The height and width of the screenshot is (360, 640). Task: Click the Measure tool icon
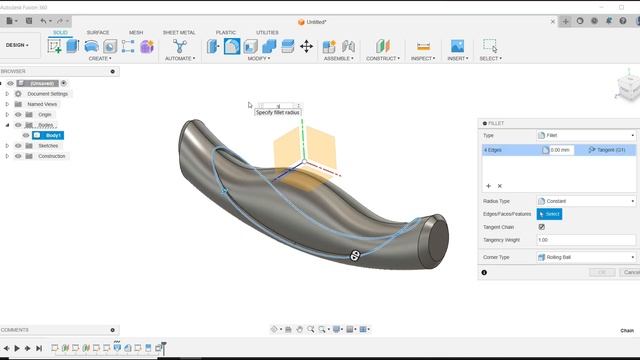point(423,46)
